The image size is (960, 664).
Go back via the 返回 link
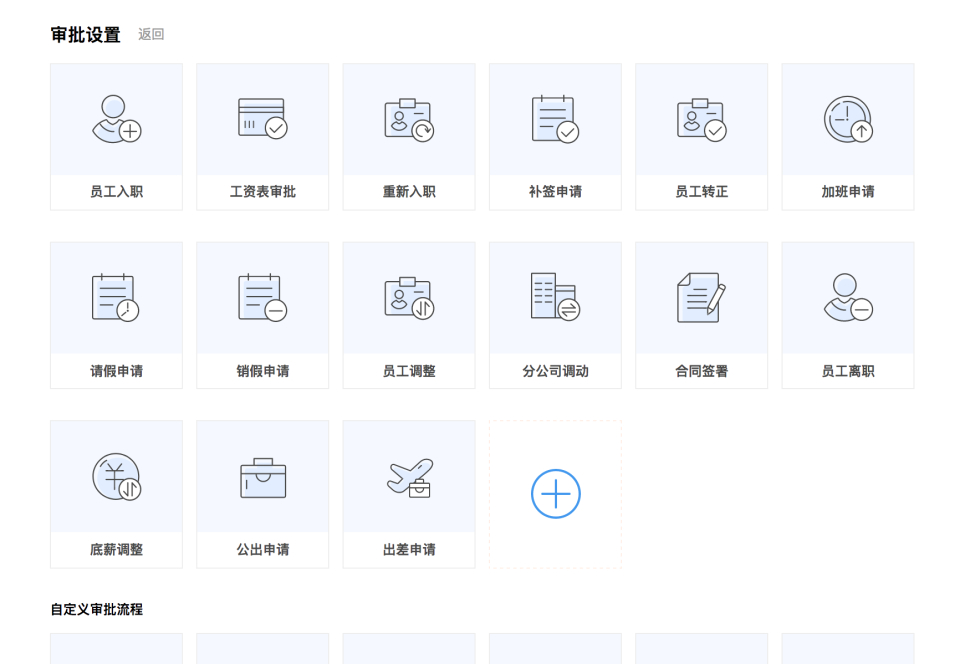[151, 34]
